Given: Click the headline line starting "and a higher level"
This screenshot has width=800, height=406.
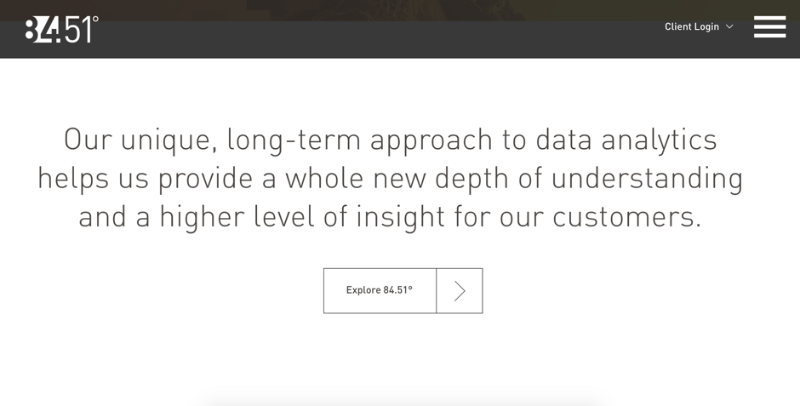Looking at the screenshot, I should [x=390, y=217].
